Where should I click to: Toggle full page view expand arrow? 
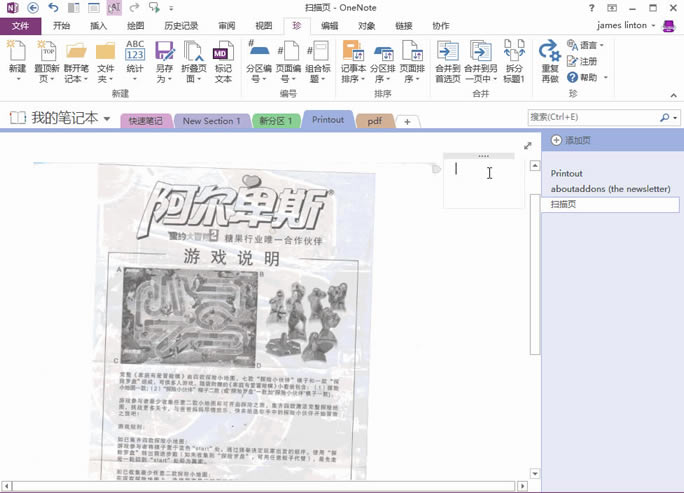coord(528,146)
